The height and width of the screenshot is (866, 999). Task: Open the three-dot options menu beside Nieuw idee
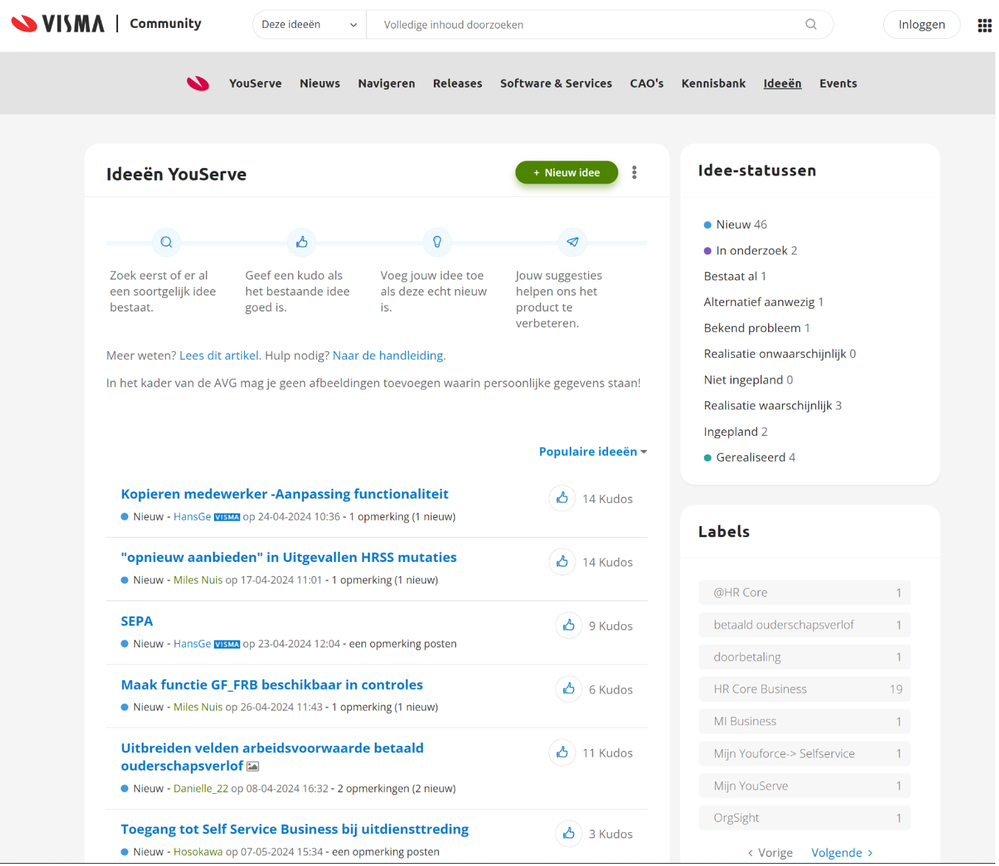click(x=634, y=173)
